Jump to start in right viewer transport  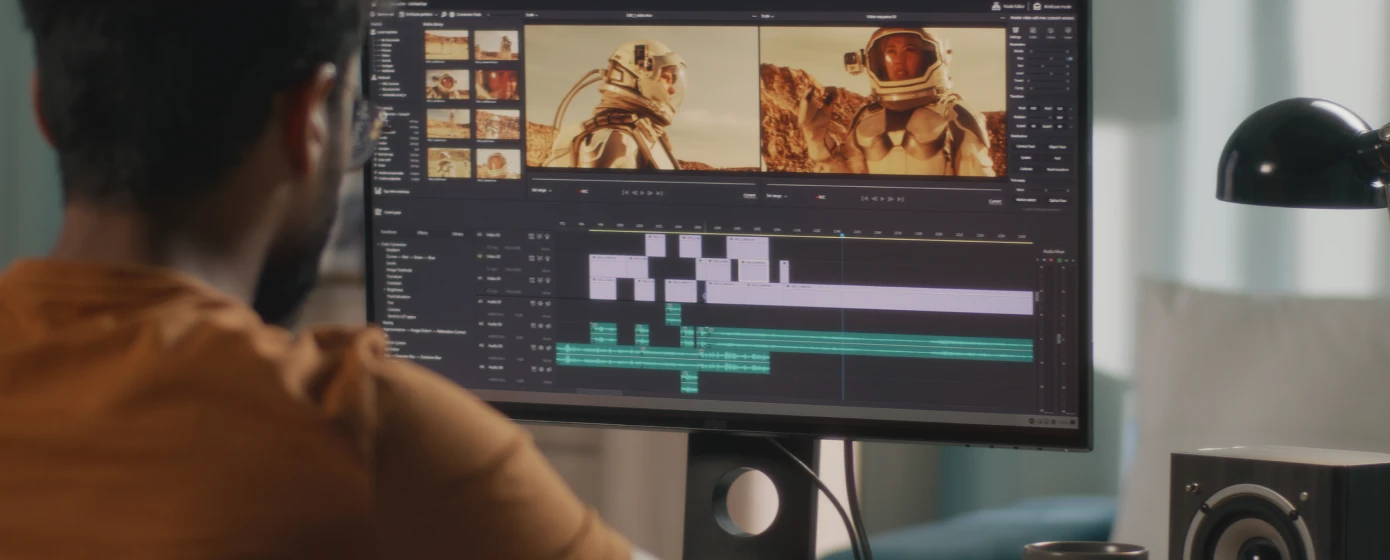(x=865, y=199)
